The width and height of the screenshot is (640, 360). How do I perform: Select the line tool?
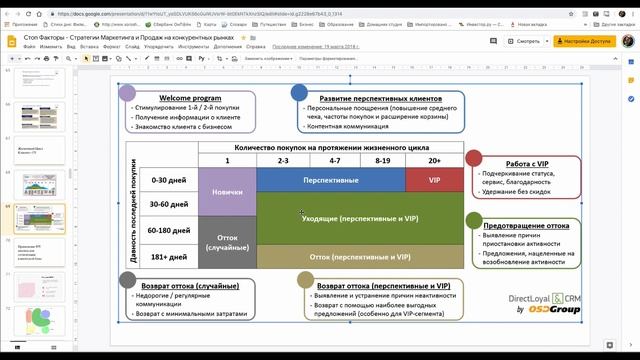(129, 59)
